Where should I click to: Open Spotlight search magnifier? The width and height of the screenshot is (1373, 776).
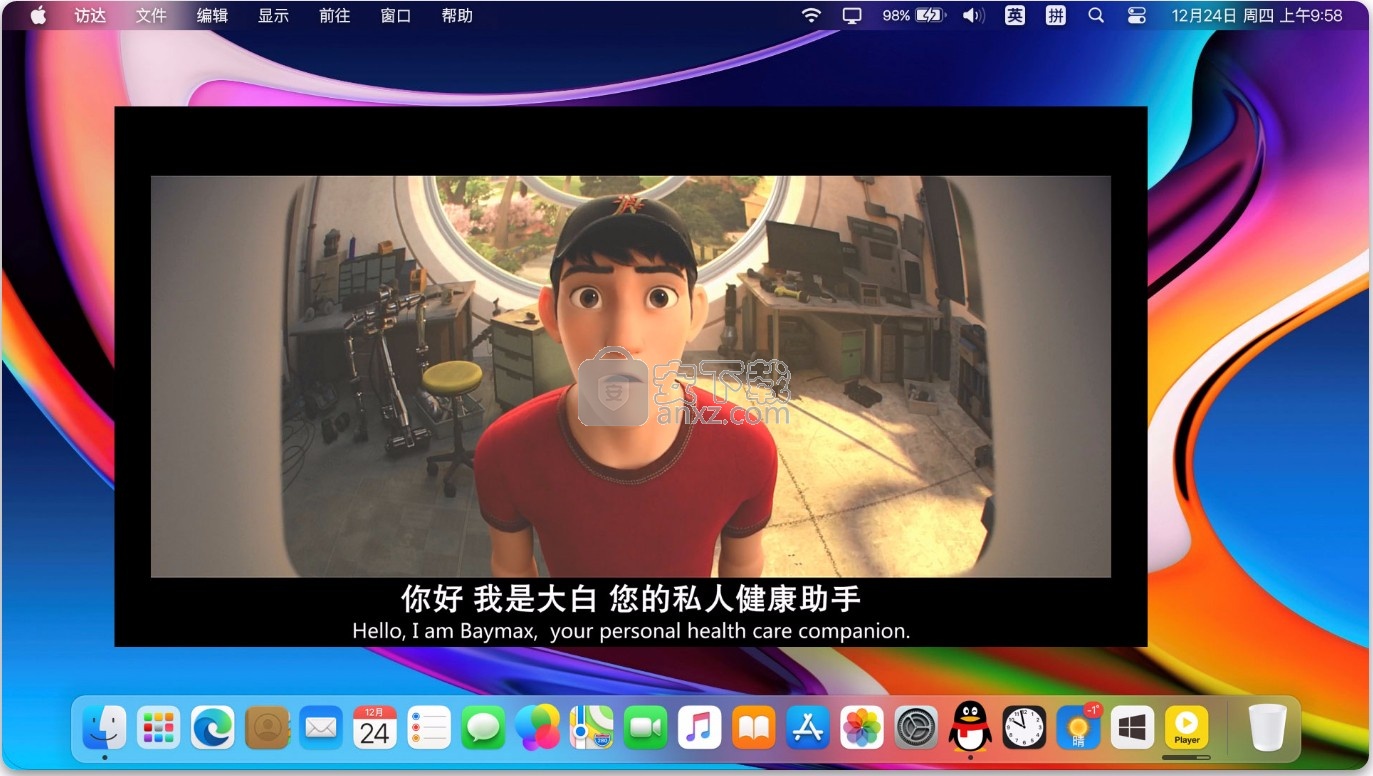coord(1096,15)
